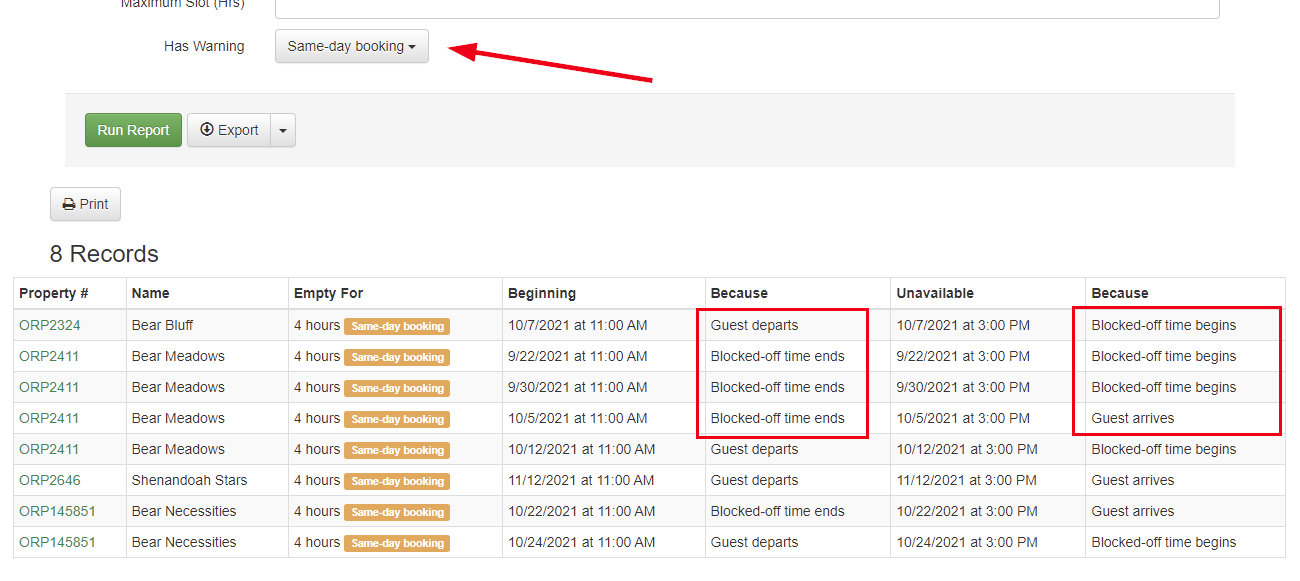
Task: Click Same-day booking badge in Shenandoah Stars row
Action: (397, 481)
